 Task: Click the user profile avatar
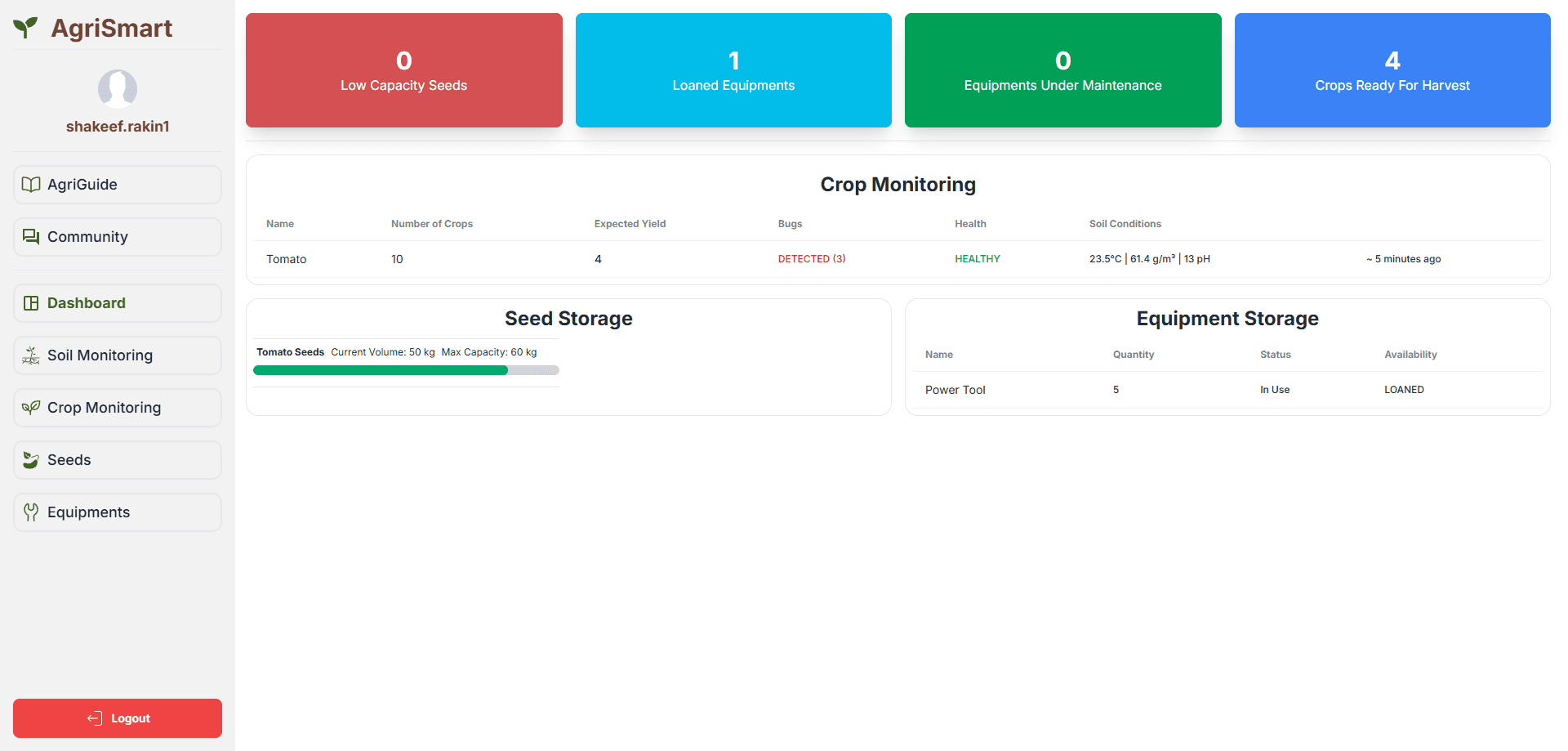(x=118, y=89)
